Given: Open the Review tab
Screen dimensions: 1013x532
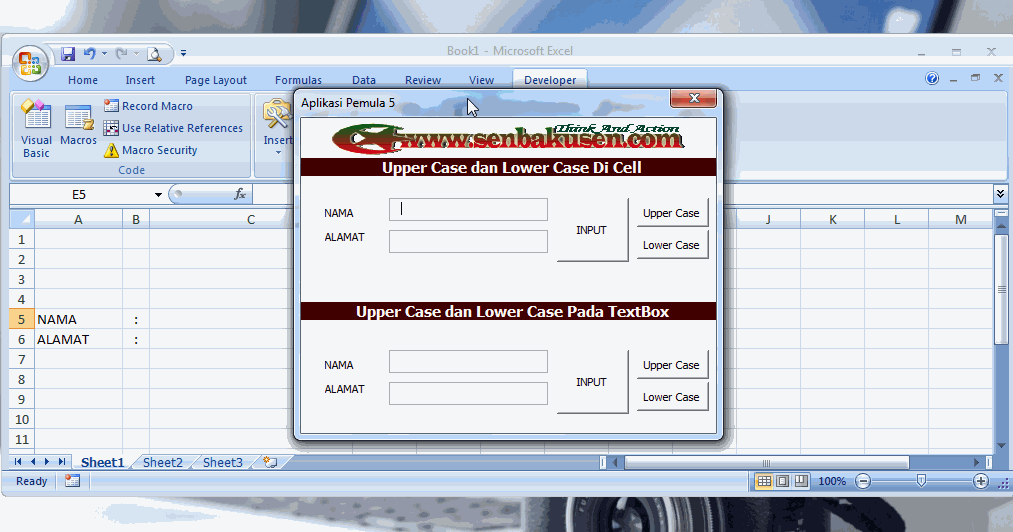Looking at the screenshot, I should pos(423,80).
